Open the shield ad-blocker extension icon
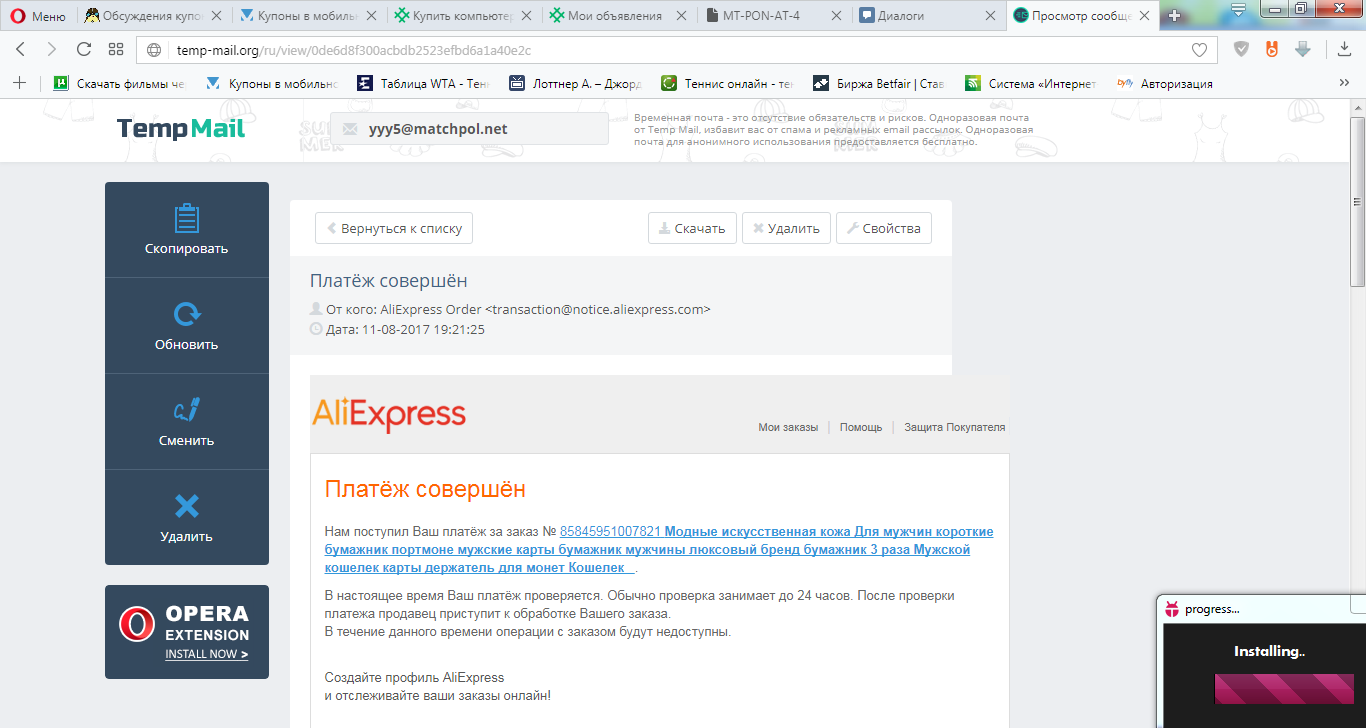The width and height of the screenshot is (1366, 728). [x=1241, y=49]
